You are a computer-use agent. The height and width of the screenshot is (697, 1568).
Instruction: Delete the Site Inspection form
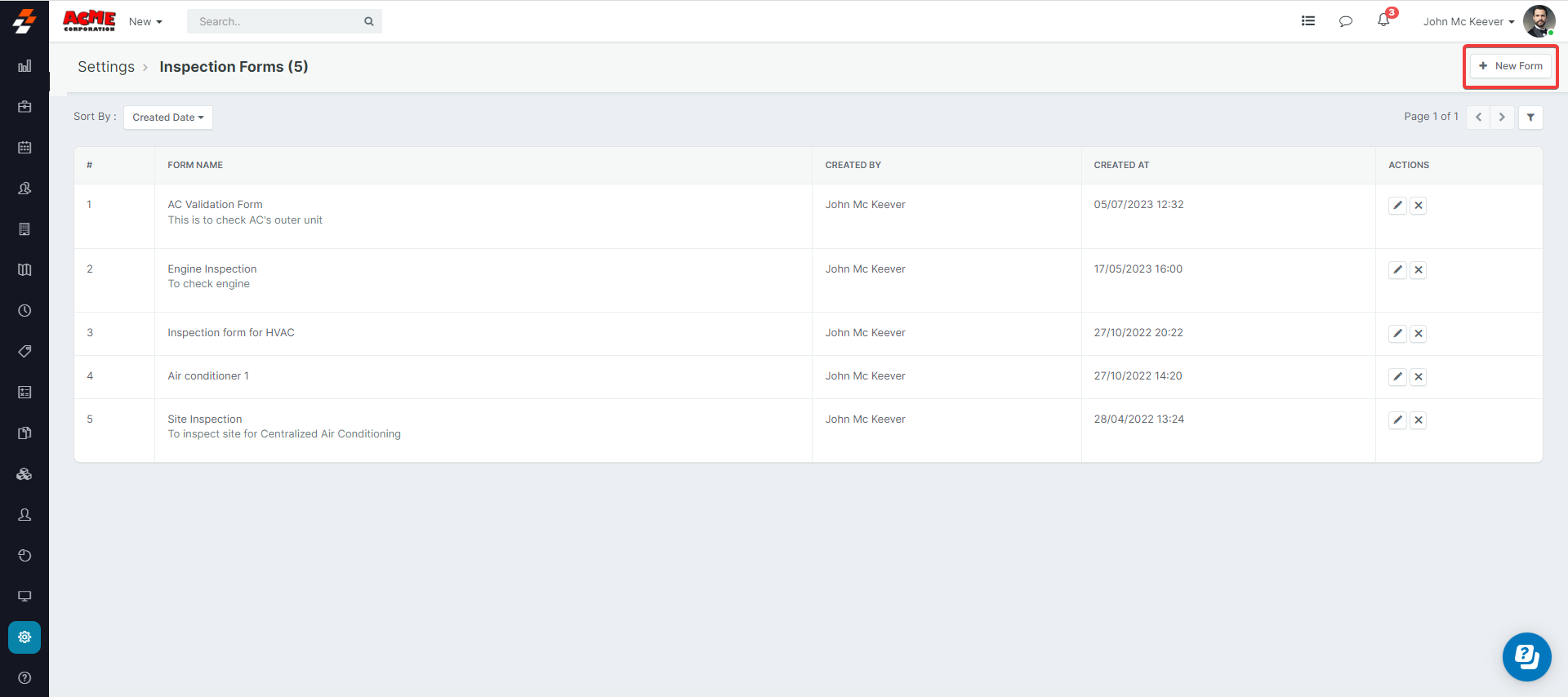1419,420
